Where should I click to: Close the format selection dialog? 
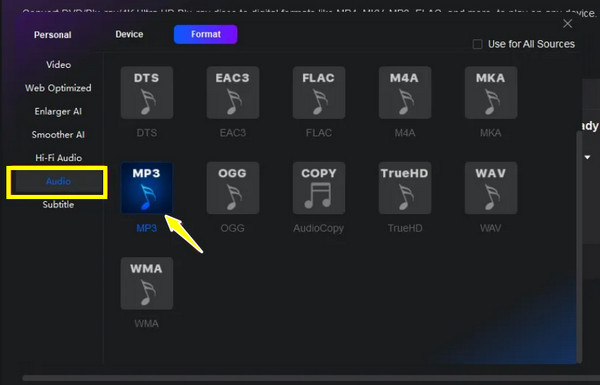567,24
